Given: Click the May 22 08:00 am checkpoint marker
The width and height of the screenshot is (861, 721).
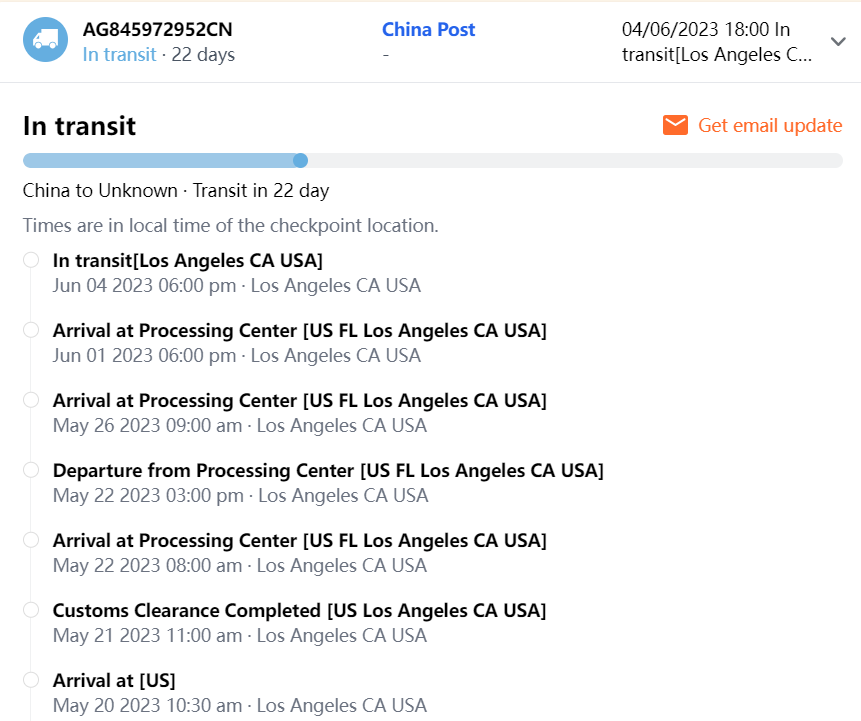Looking at the screenshot, I should point(31,540).
